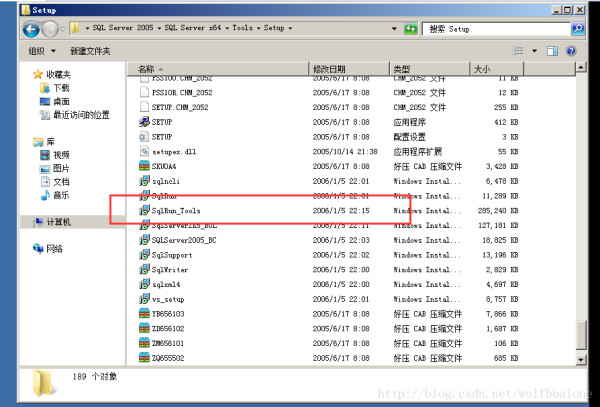Select the TB656103 CAB archive icon
600x407 pixels.
(144, 313)
